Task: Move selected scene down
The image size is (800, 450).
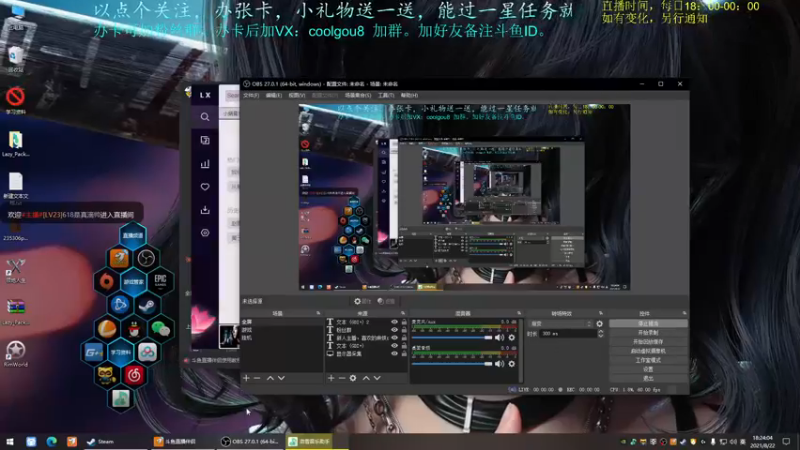Action: point(281,378)
